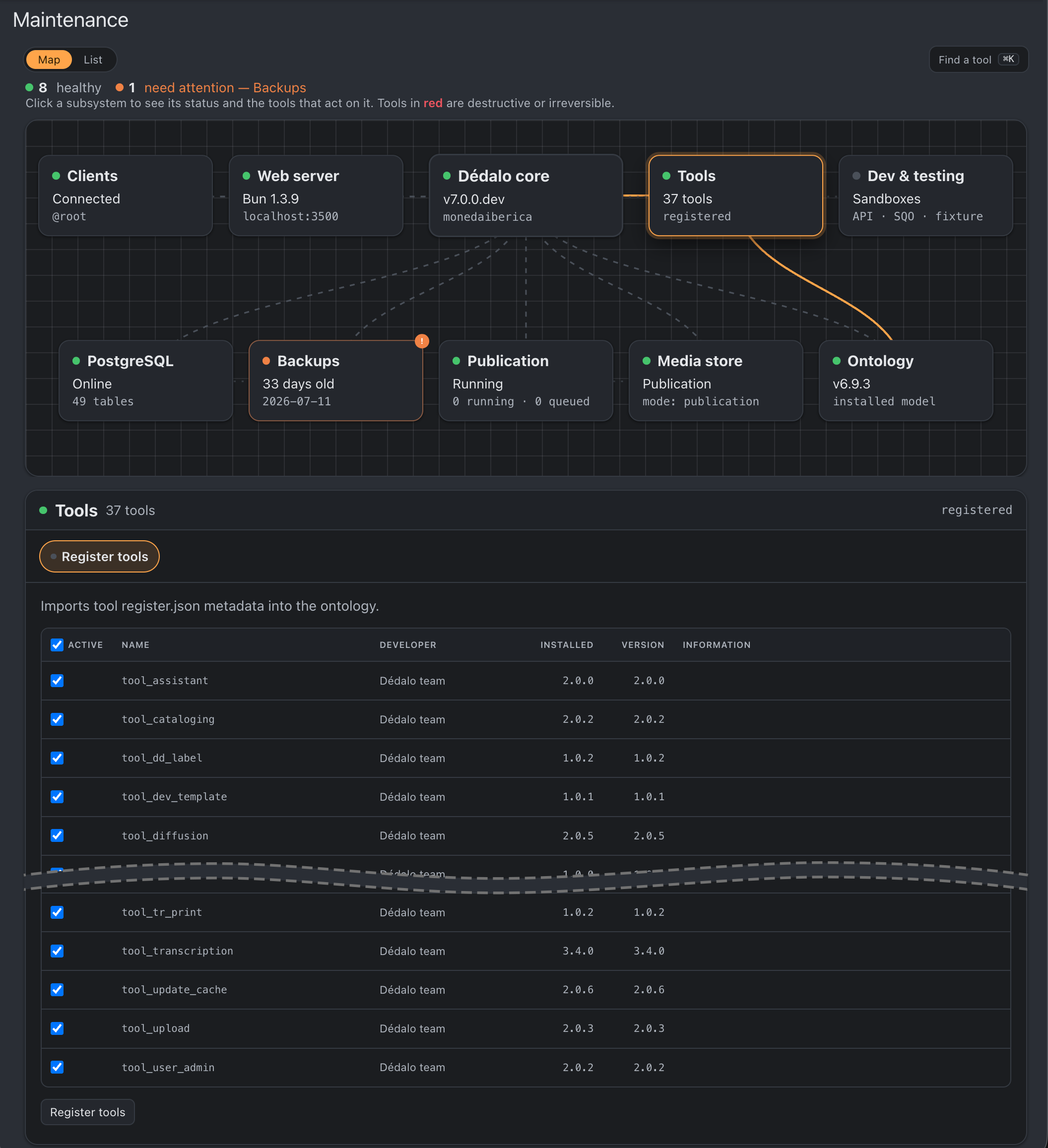The width and height of the screenshot is (1048, 1148).
Task: Uncheck tool_user_admin active checkbox
Action: pyautogui.click(x=57, y=1067)
